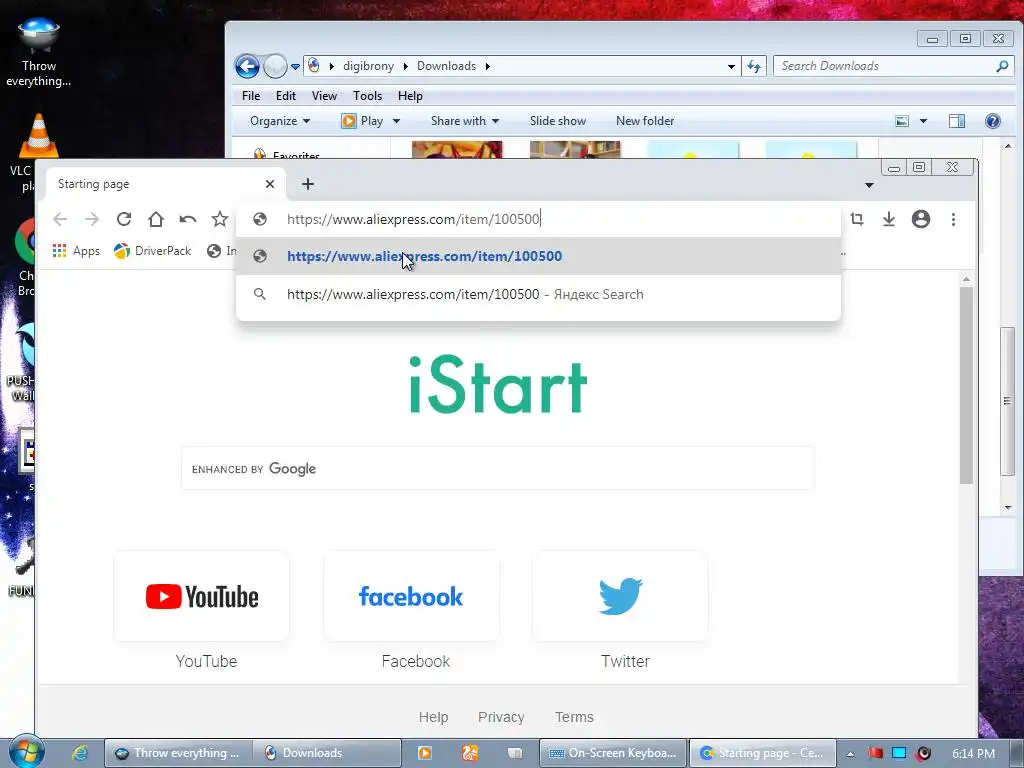This screenshot has height=768, width=1024.
Task: Open Internet Explorer from taskbar
Action: pyautogui.click(x=80, y=753)
